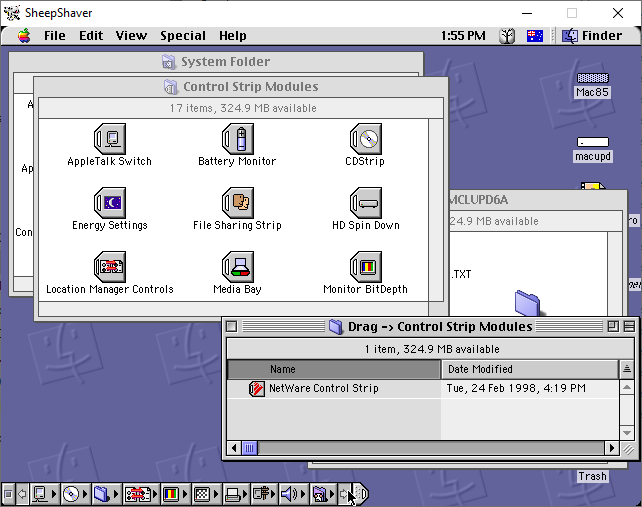Open the Help menu
The width and height of the screenshot is (642, 507).
(x=233, y=36)
